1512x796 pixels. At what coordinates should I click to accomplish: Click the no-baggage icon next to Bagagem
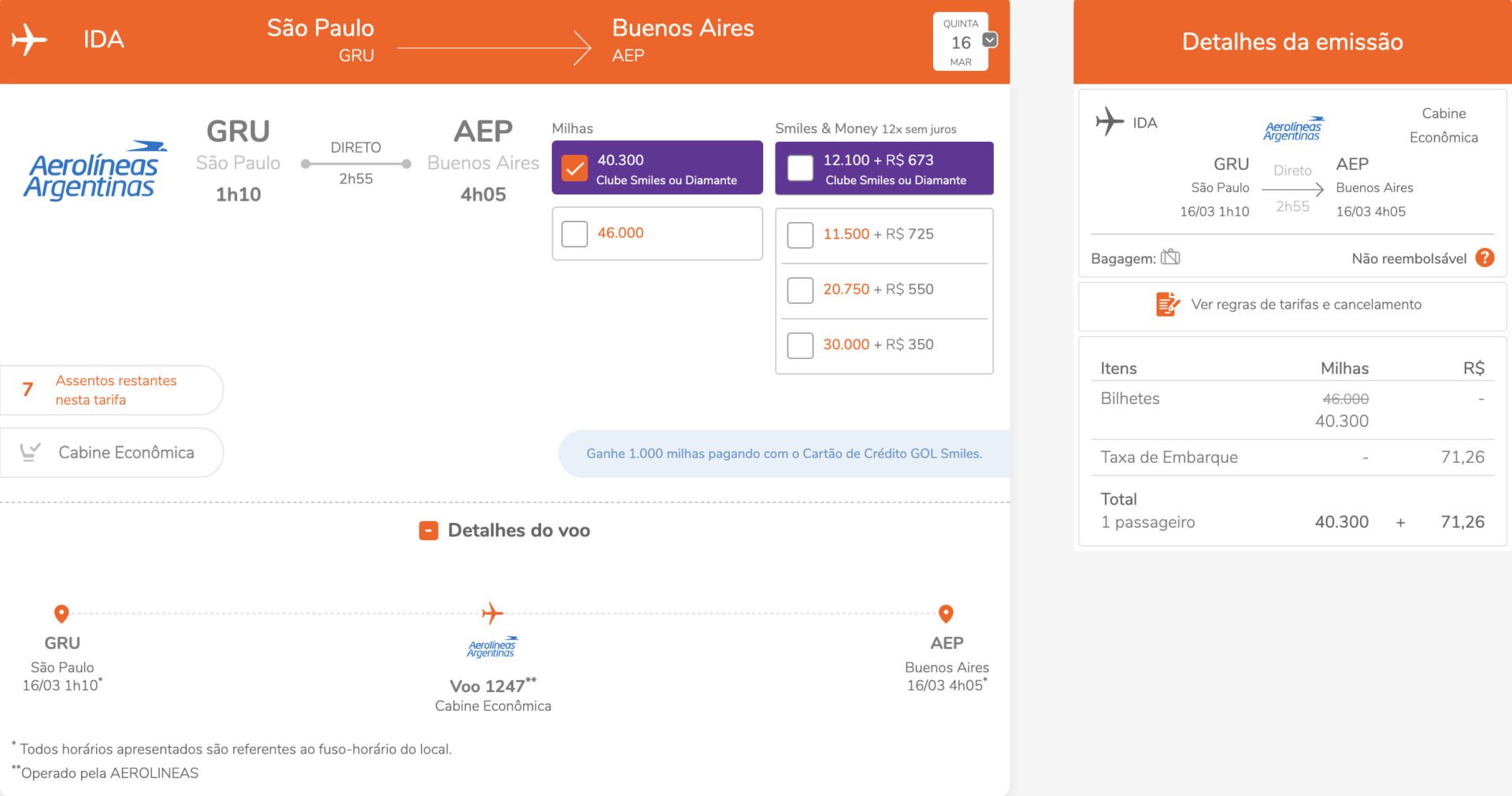tap(1170, 257)
